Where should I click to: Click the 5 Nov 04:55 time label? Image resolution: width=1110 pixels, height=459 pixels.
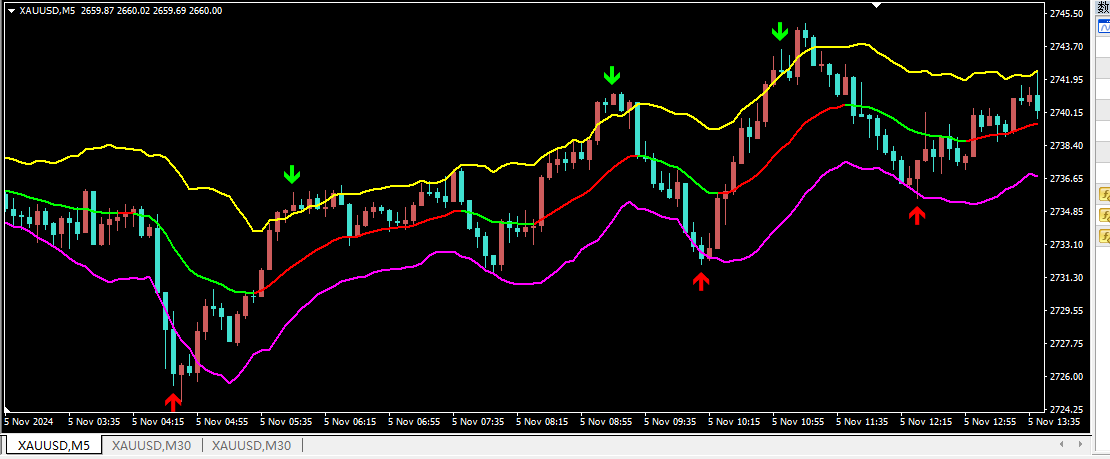tap(222, 421)
